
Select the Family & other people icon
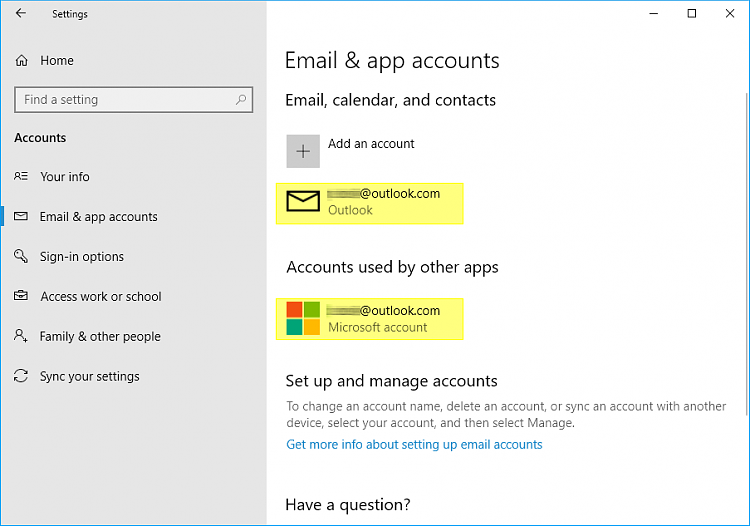tap(21, 336)
